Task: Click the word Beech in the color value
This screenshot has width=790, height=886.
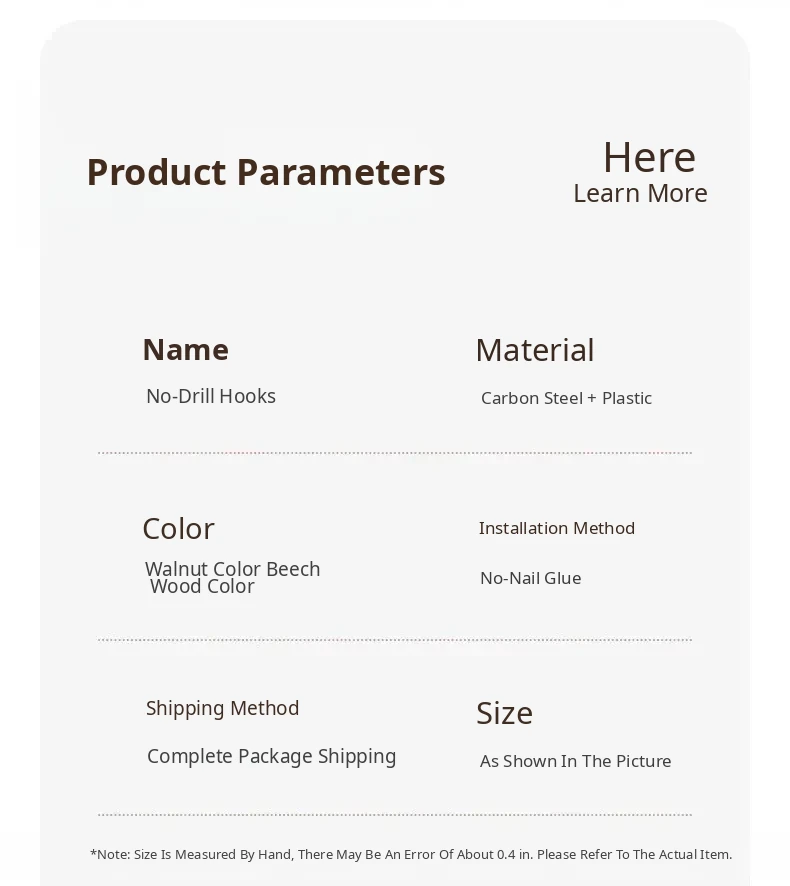Action: [x=293, y=569]
